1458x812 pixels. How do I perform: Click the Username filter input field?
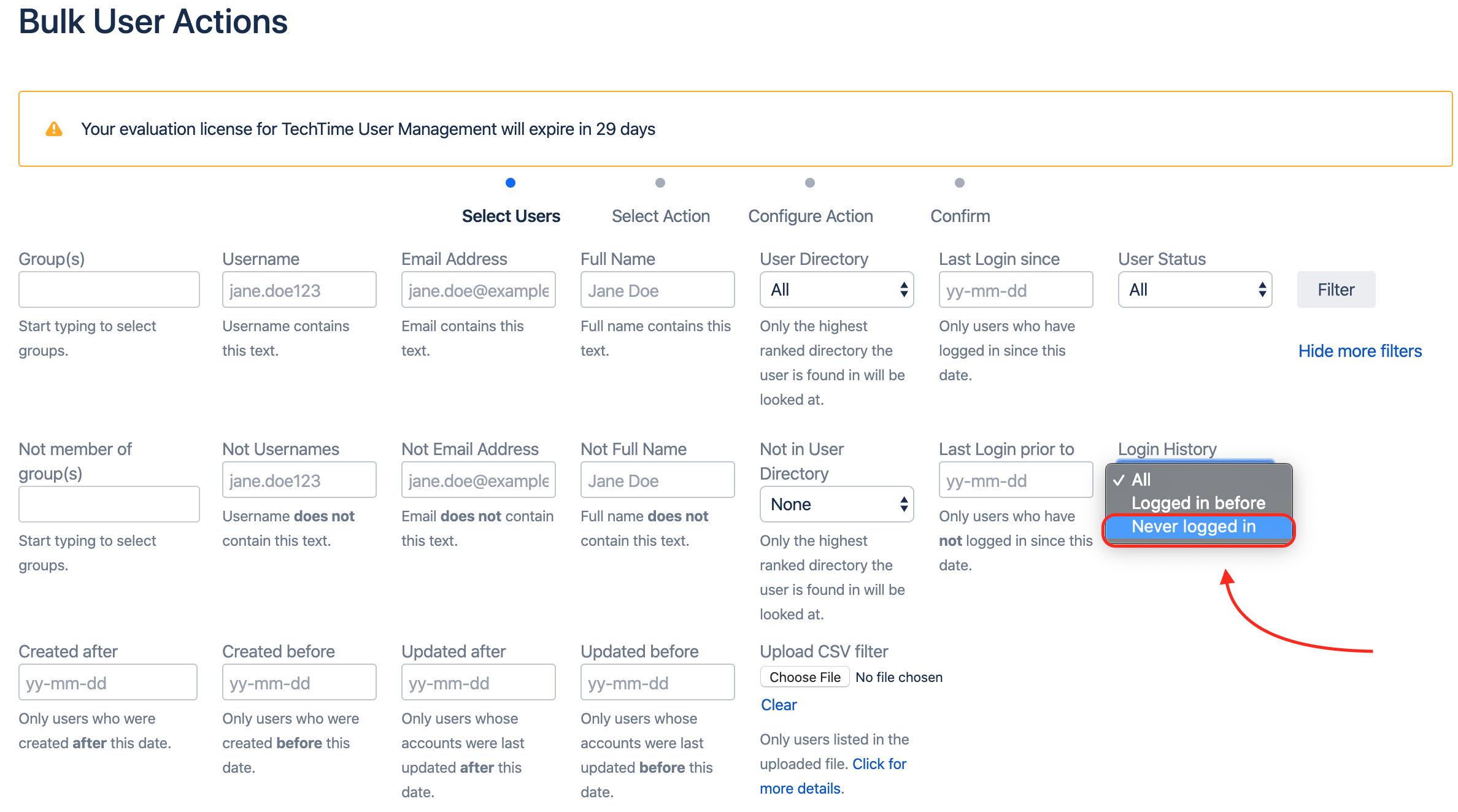point(299,289)
